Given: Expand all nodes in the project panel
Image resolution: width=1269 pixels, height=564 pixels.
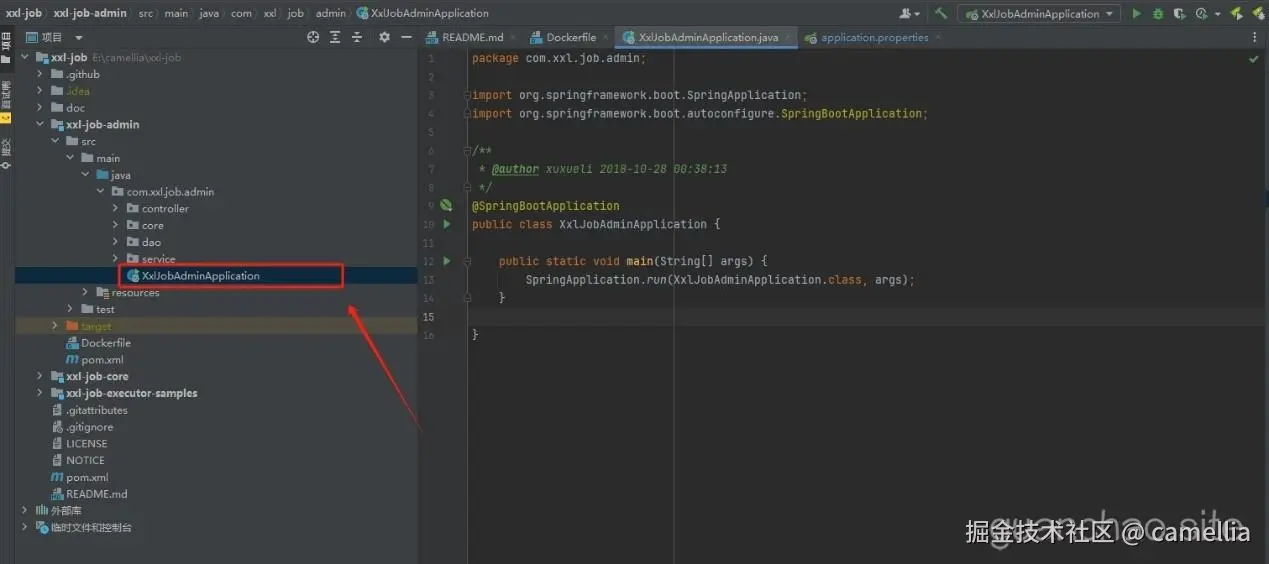Looking at the screenshot, I should click(335, 37).
